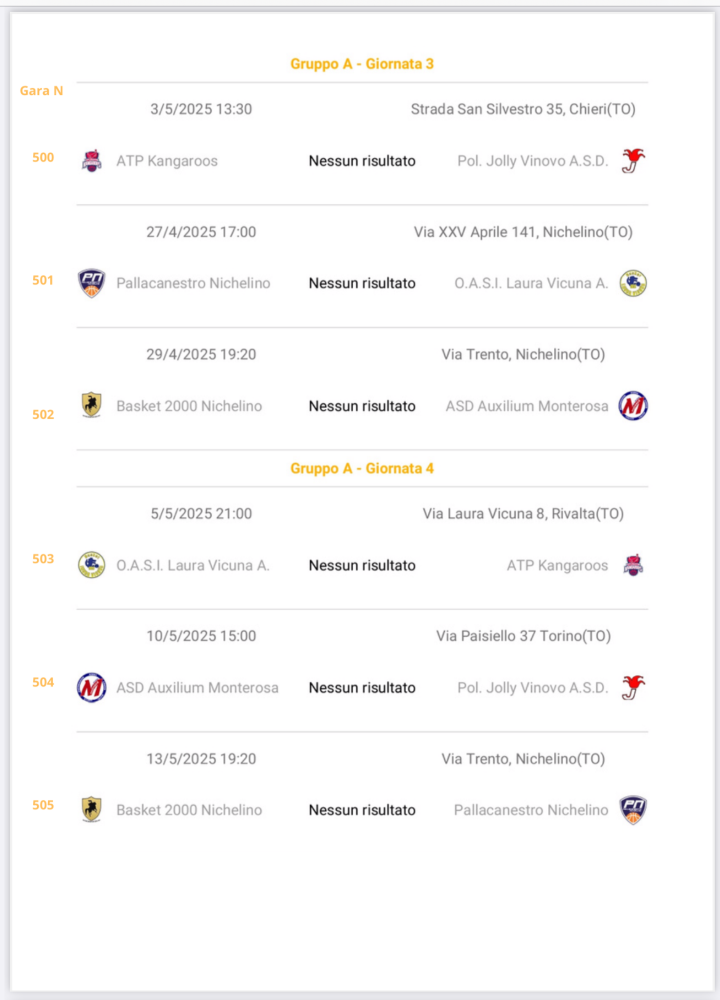Click Pallacanestro Nichelino shield logo, game 501
Image resolution: width=720 pixels, height=1000 pixels.
(91, 283)
